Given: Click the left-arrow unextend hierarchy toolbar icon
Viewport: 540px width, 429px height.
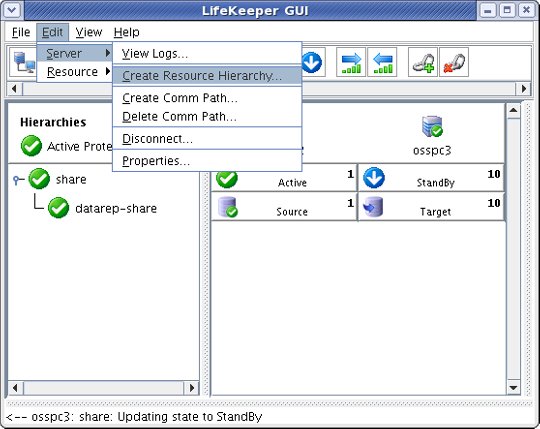Looking at the screenshot, I should (382, 62).
